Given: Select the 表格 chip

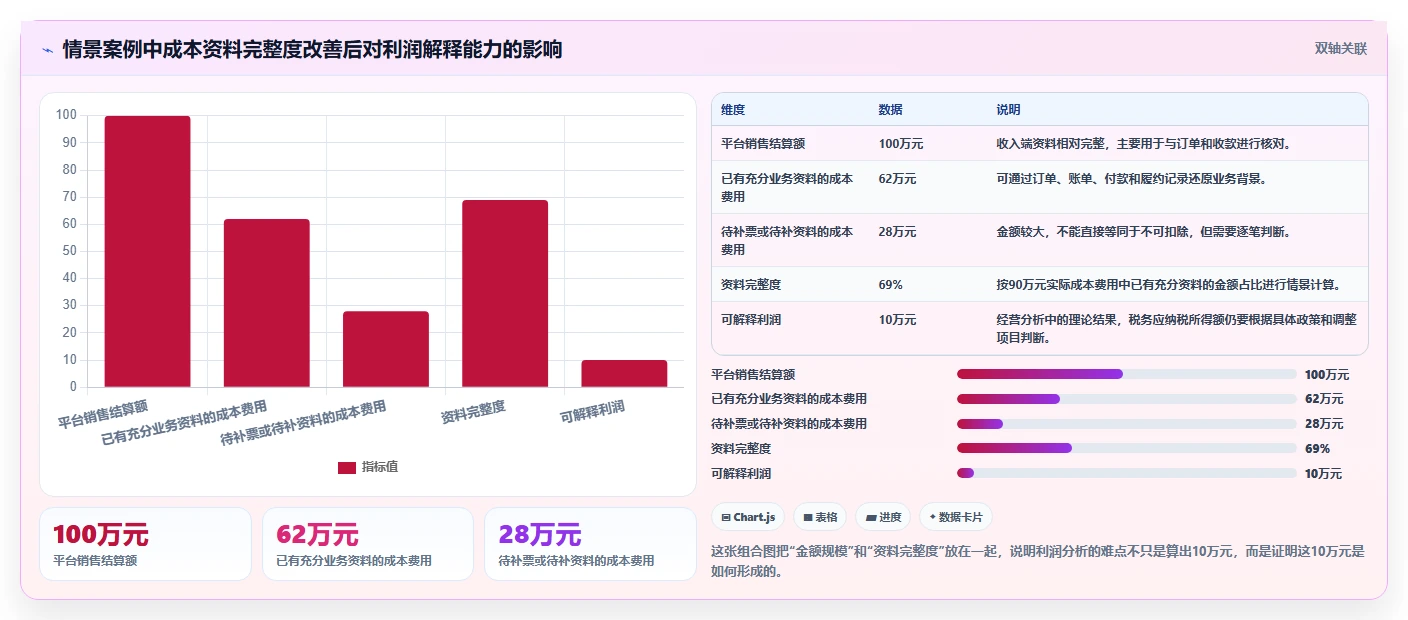Looking at the screenshot, I should (820, 517).
